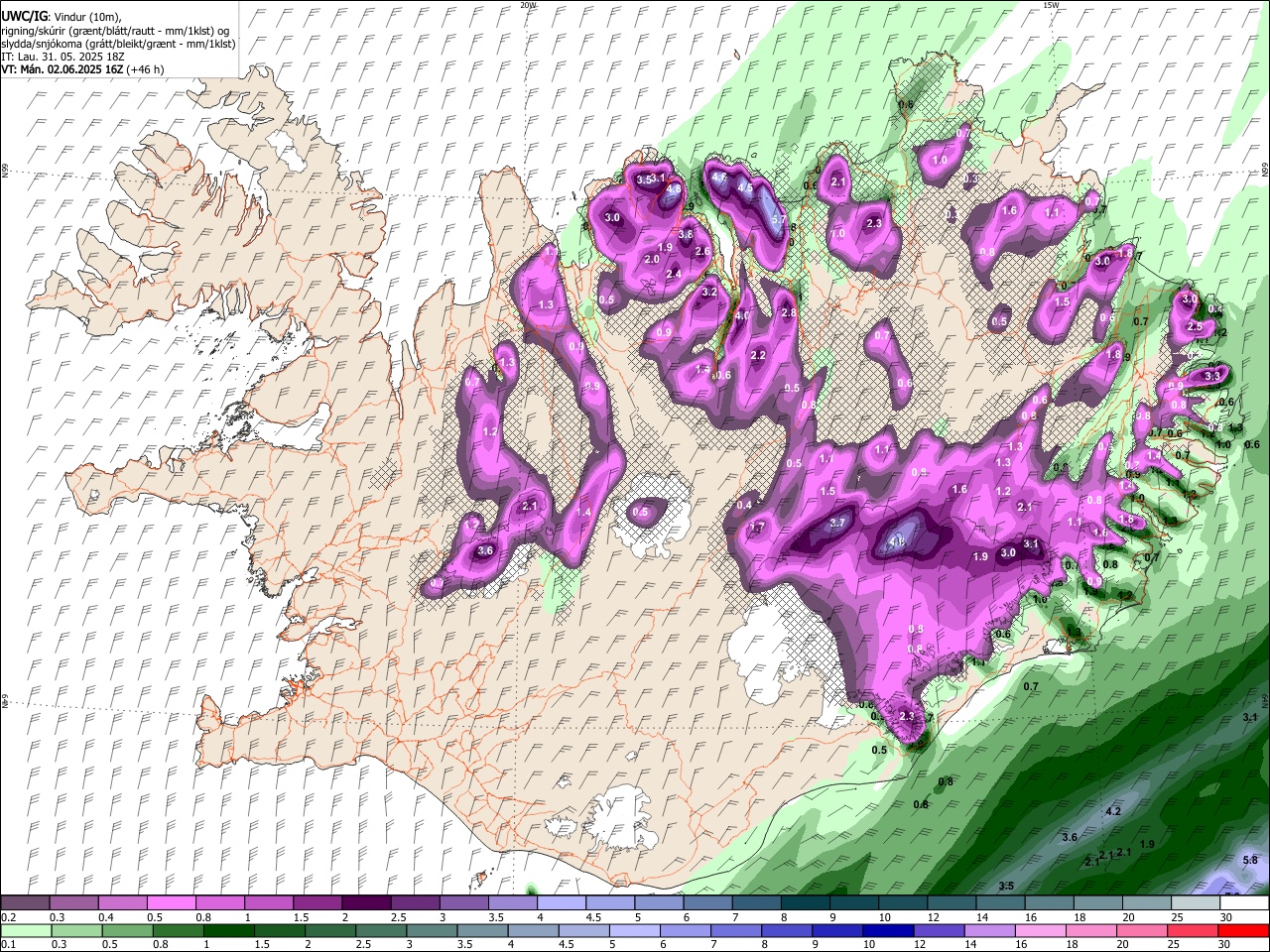Click the UWC/IG title in the header box

(23, 16)
